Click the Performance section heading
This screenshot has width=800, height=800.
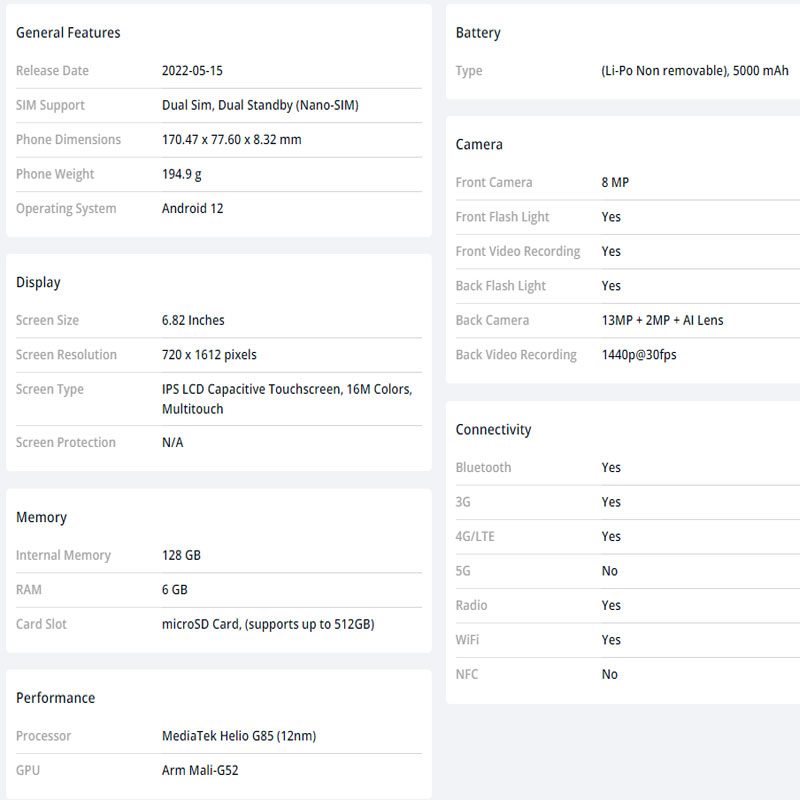click(55, 697)
